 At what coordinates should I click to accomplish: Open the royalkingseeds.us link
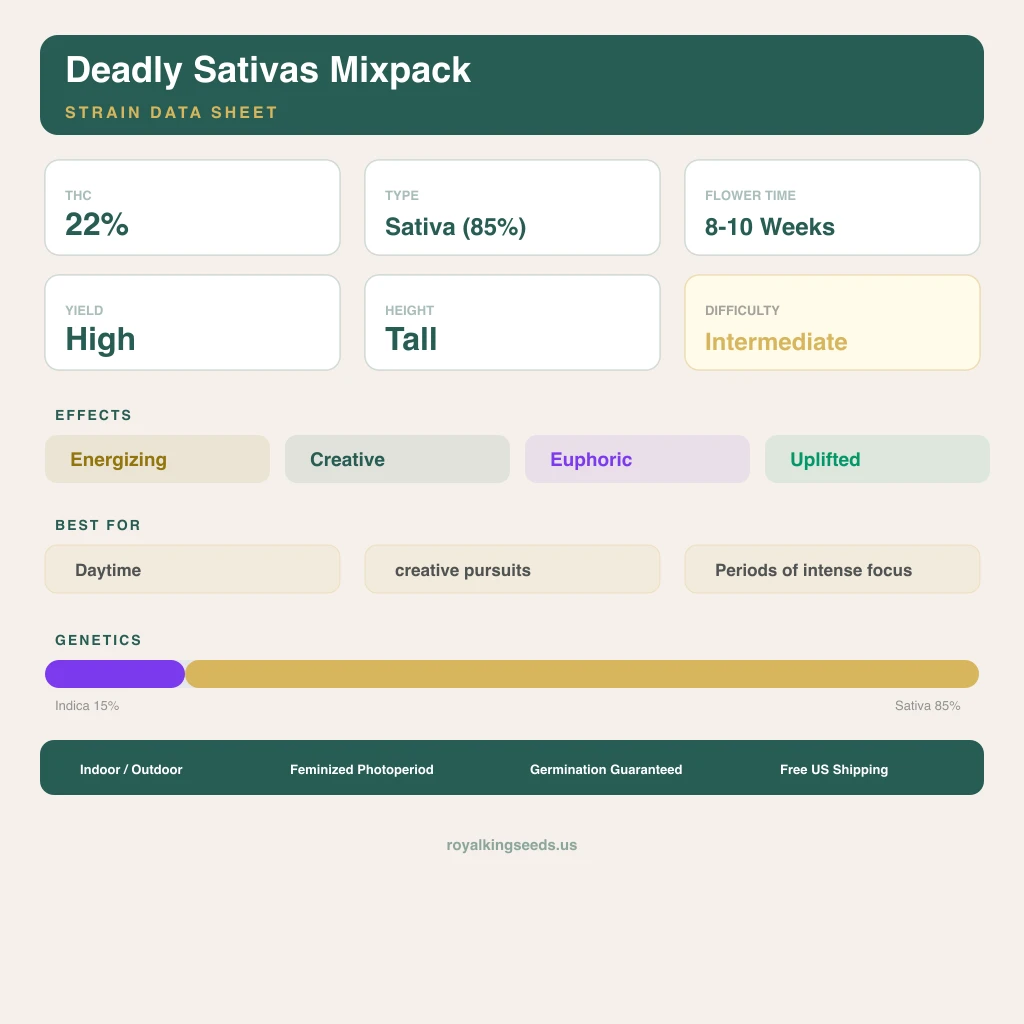[512, 845]
